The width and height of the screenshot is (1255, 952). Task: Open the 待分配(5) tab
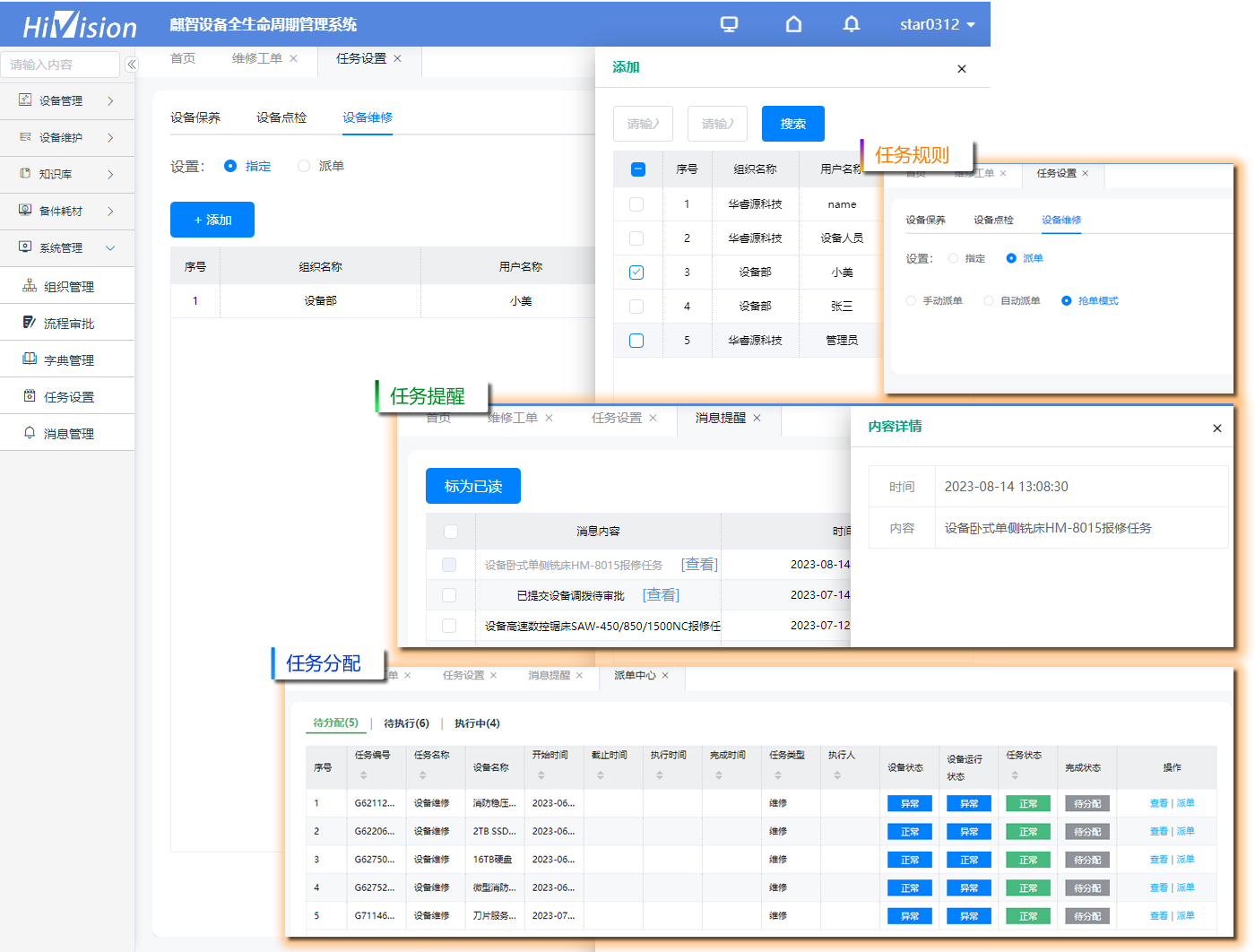point(335,723)
